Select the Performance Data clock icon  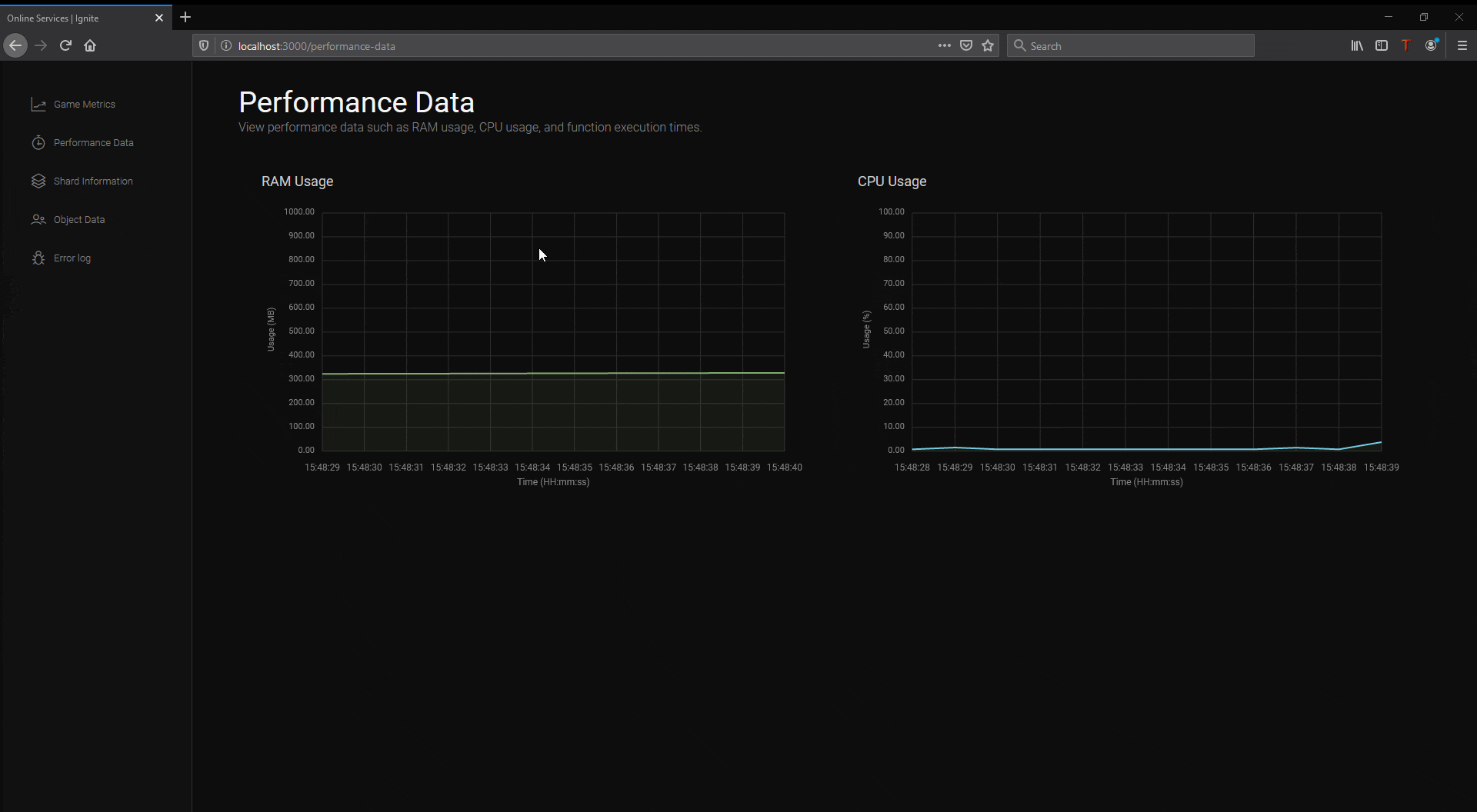click(38, 143)
